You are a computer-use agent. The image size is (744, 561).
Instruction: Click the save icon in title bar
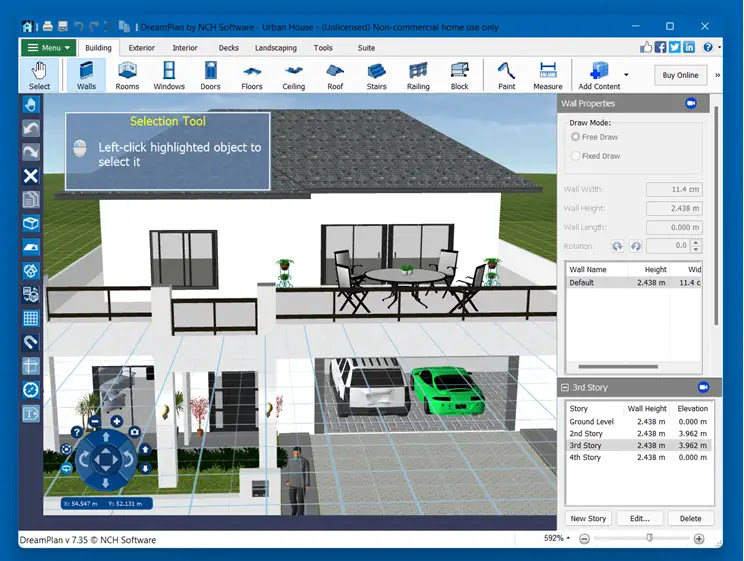point(63,27)
